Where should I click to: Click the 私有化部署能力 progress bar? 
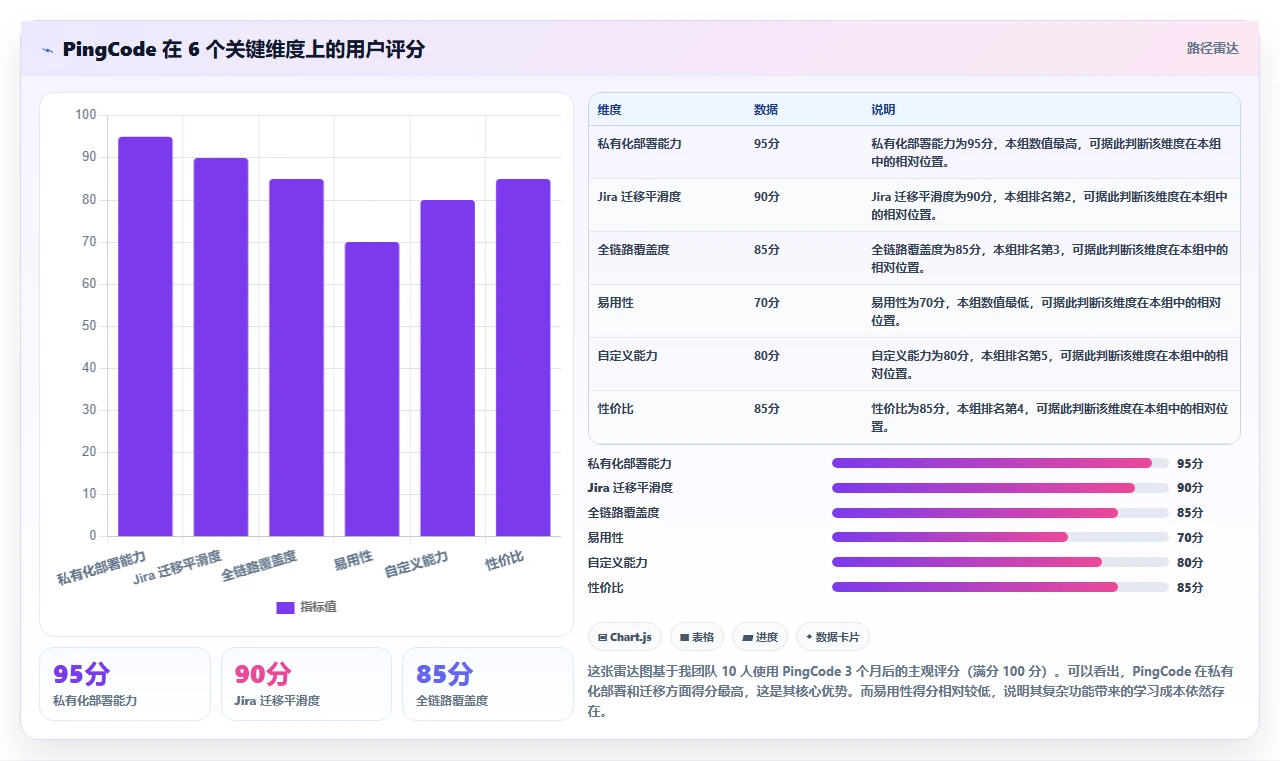(x=1000, y=463)
